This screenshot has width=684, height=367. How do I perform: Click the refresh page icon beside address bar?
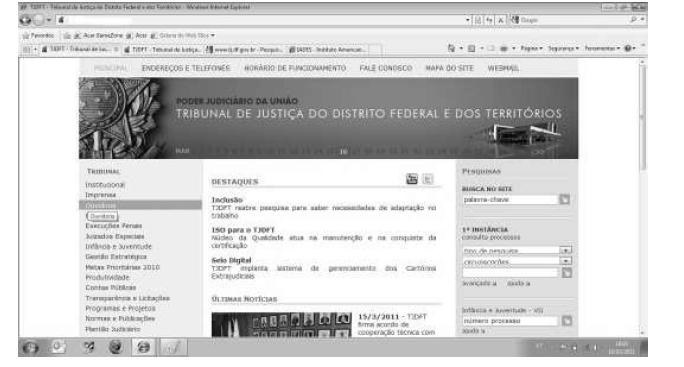tap(489, 20)
